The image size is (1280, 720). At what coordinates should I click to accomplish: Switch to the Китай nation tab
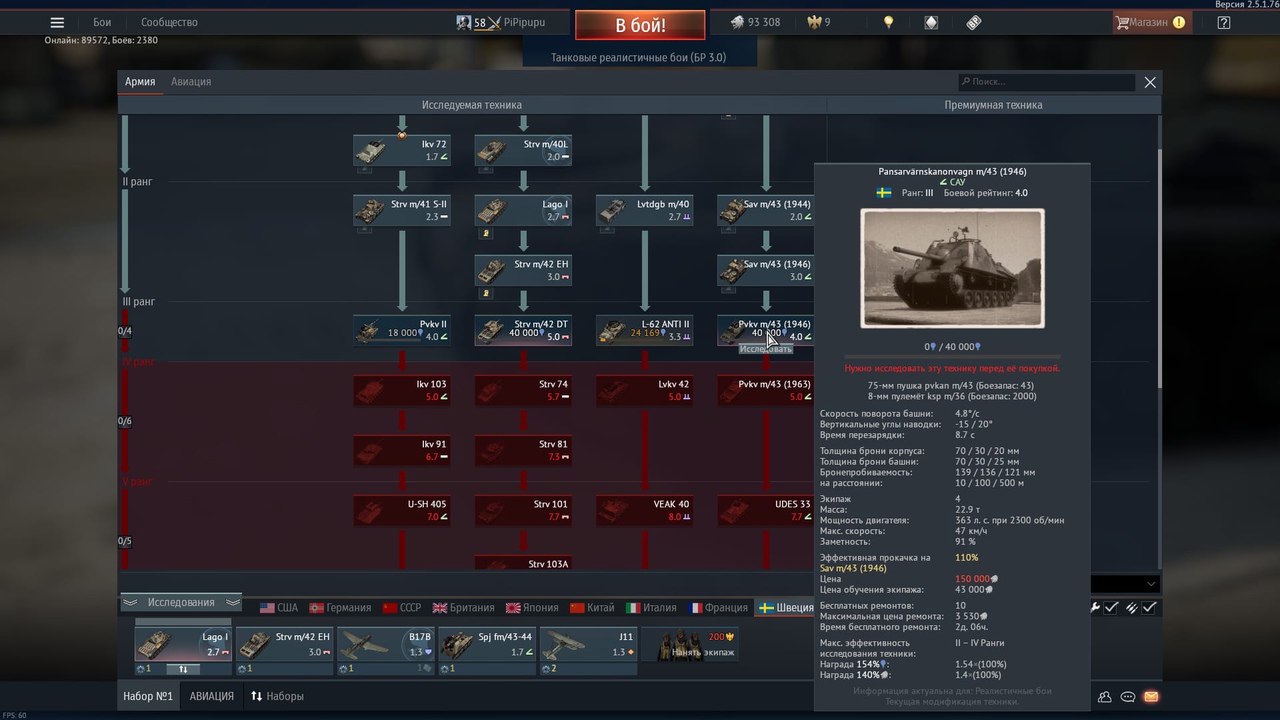592,607
